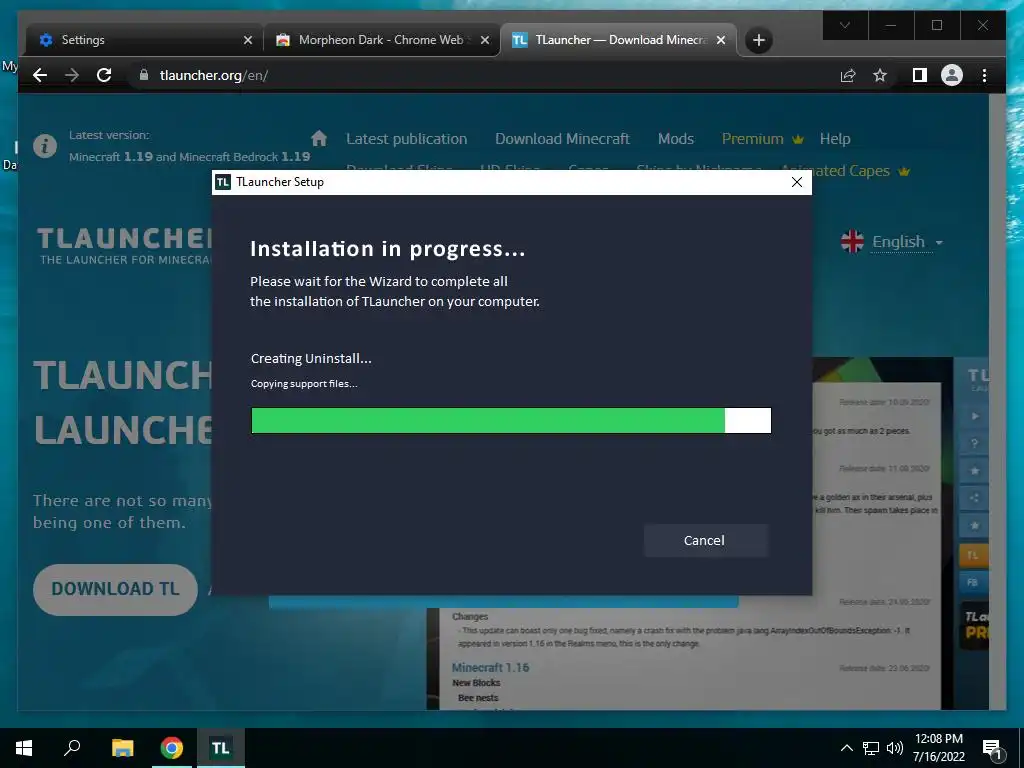Screen dimensions: 1024x768
Task: Open the notification center icon
Action: pos(993,748)
